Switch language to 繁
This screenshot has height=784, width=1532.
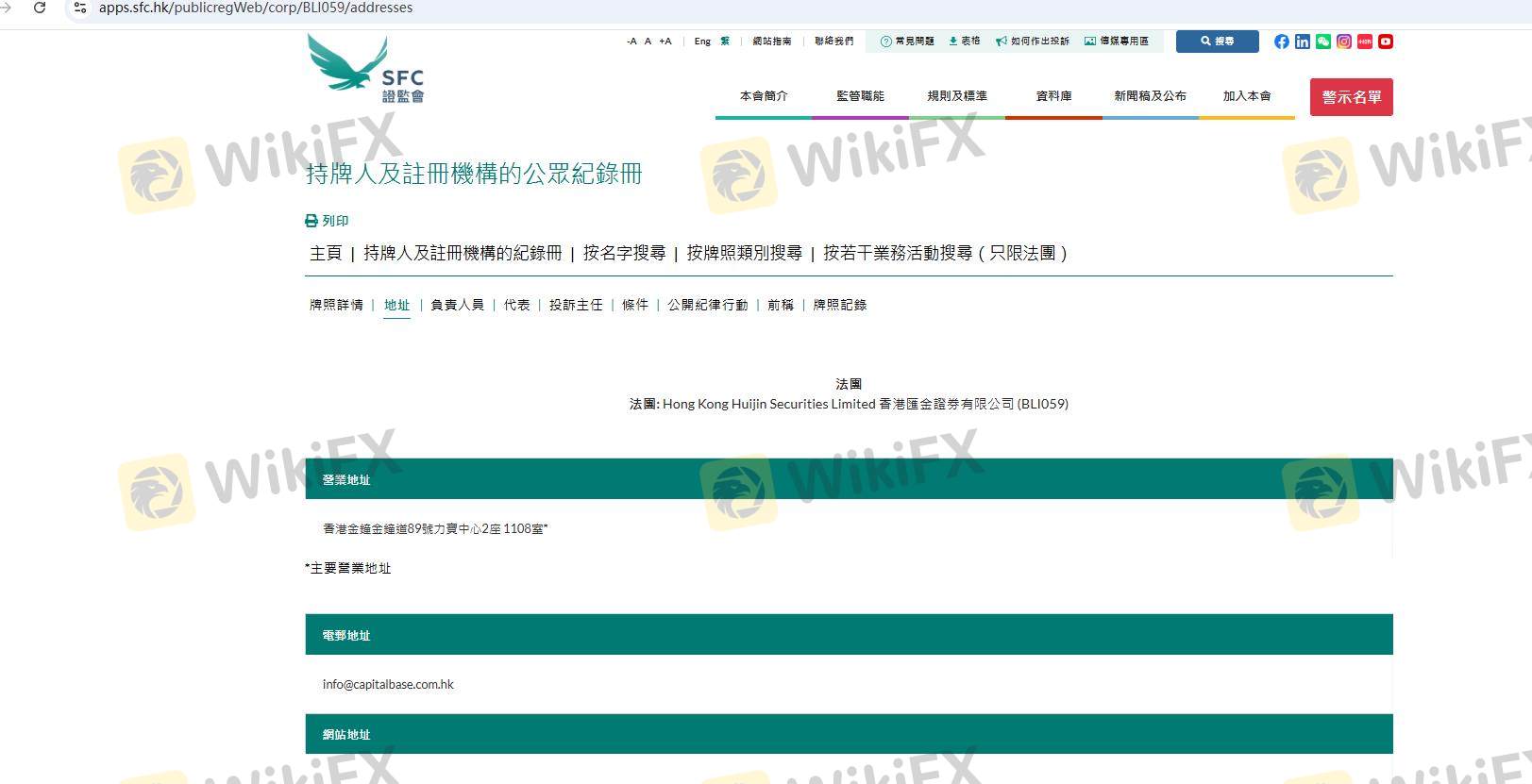click(x=725, y=42)
